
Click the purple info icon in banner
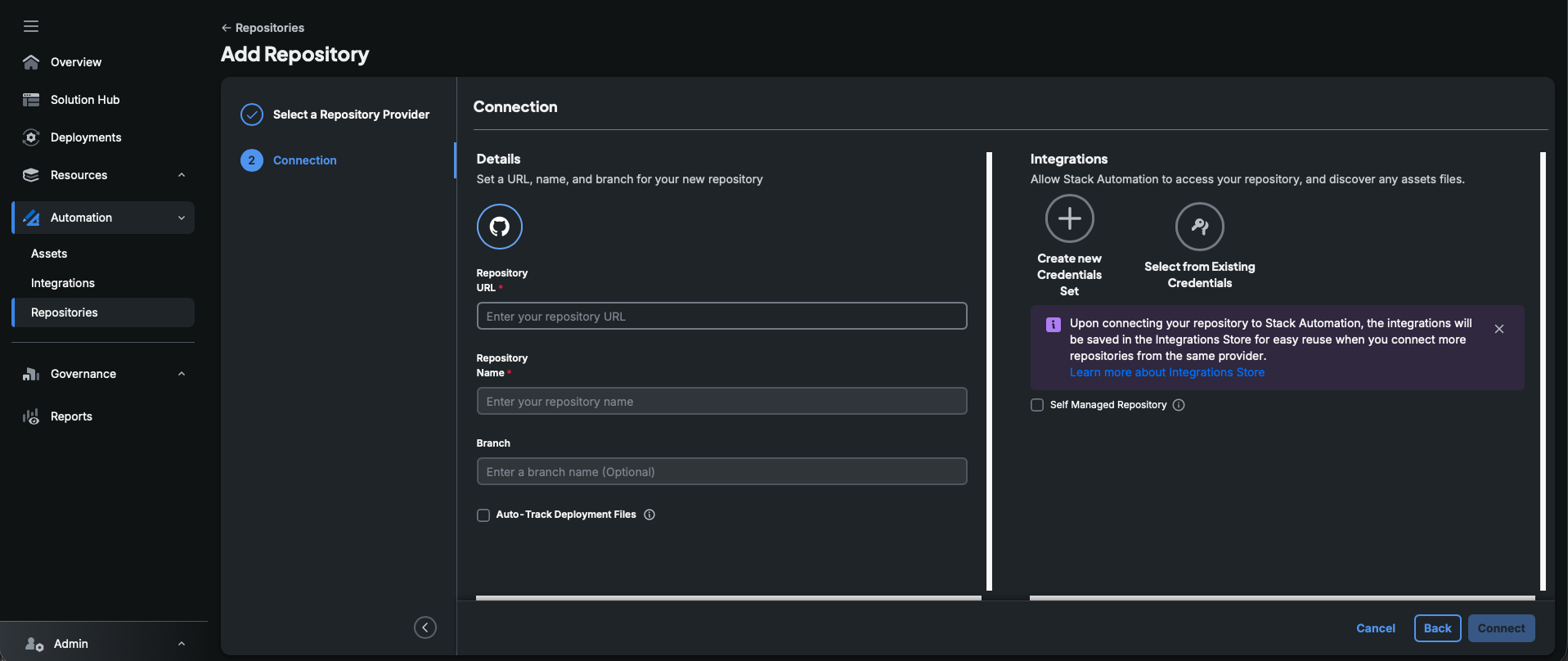(x=1054, y=325)
